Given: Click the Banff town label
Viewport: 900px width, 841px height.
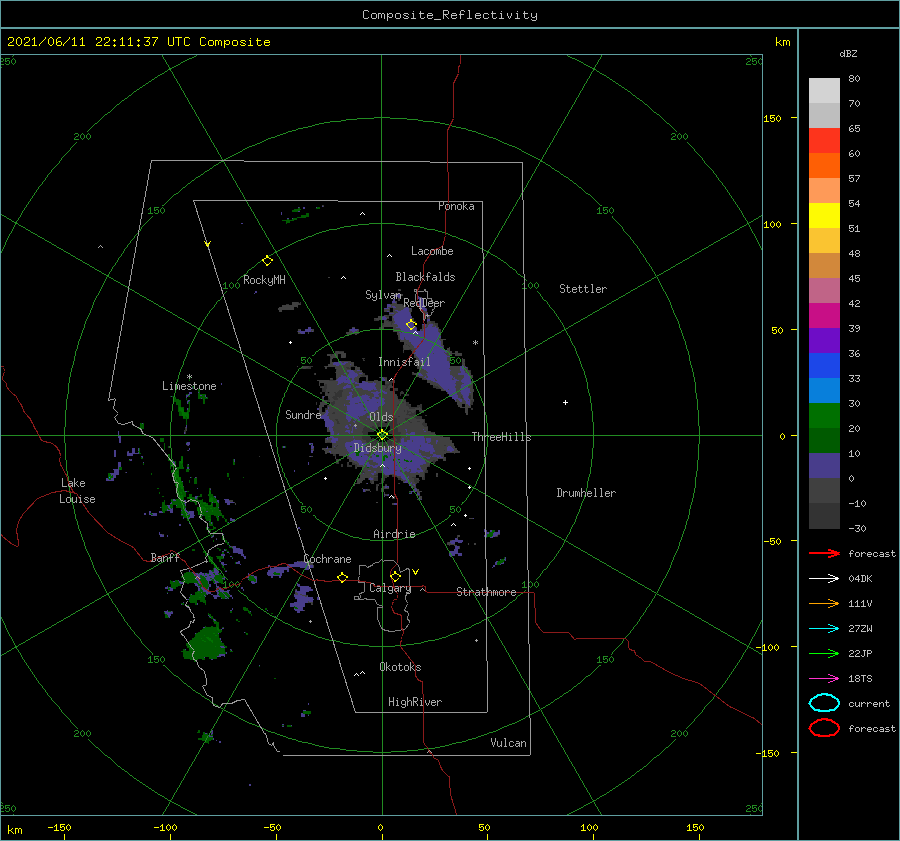Looking at the screenshot, I should (165, 557).
